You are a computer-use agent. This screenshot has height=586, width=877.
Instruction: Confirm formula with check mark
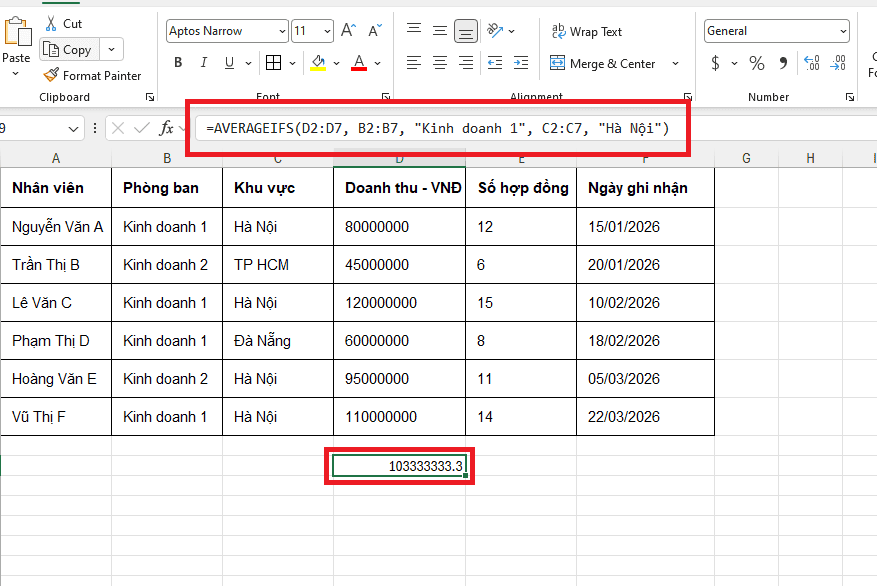point(142,129)
